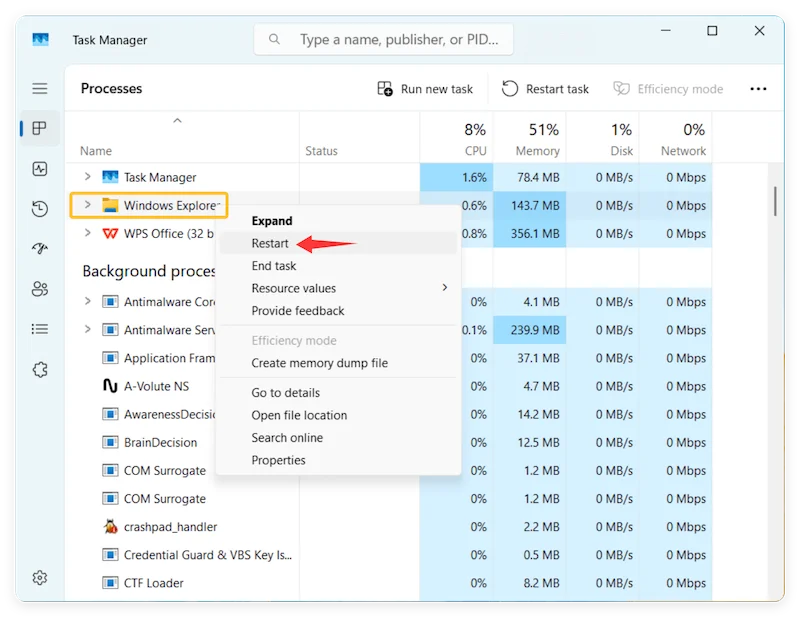Open the App history sidebar icon
Viewport: 800px width, 617px height.
click(40, 208)
